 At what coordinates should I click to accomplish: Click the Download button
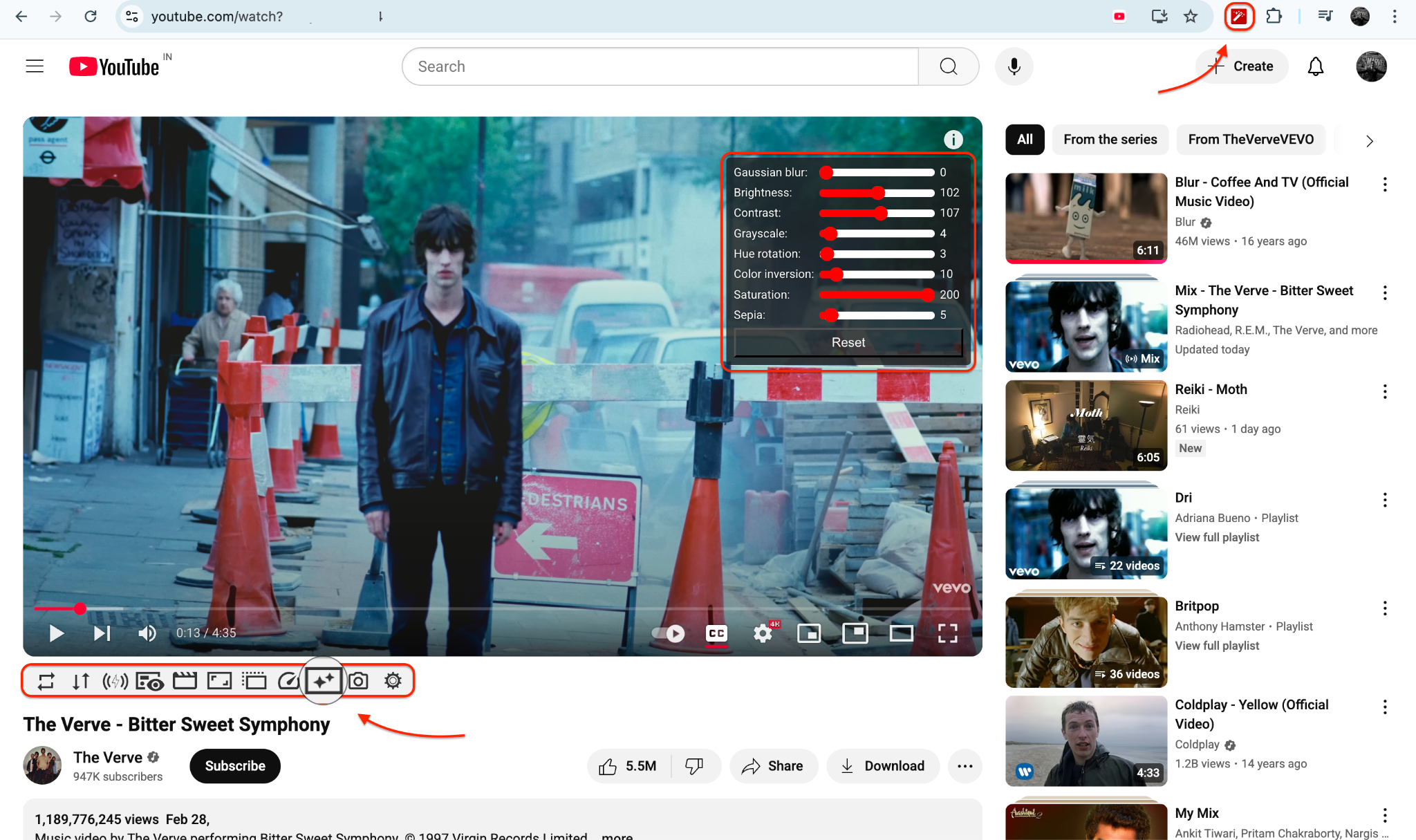pos(883,766)
